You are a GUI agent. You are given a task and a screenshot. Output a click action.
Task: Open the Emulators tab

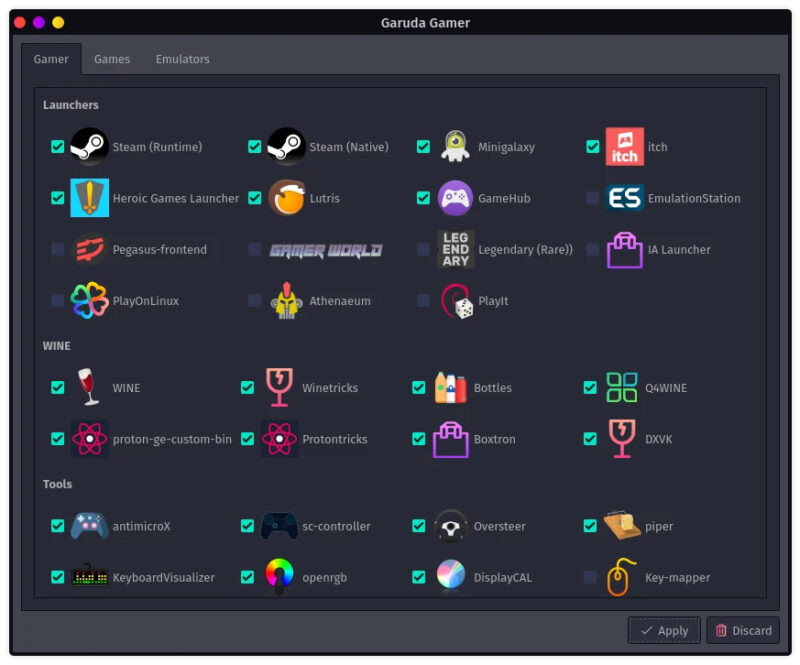(x=182, y=59)
